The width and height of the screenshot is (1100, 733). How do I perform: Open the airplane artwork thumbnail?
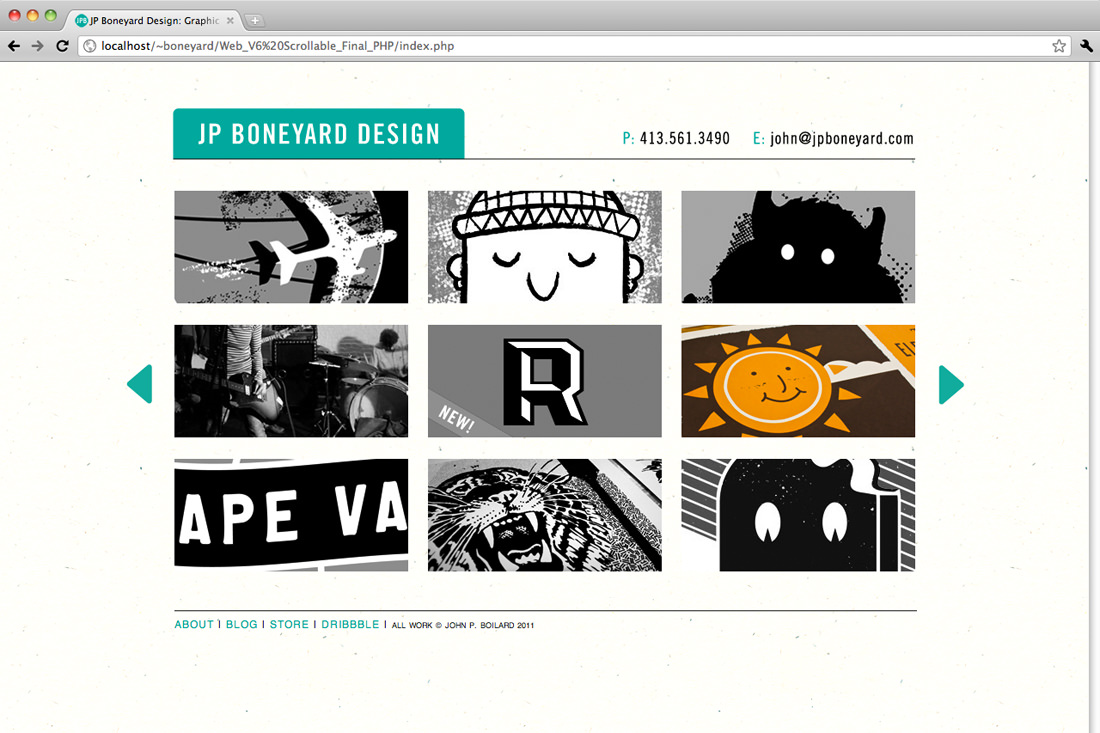291,247
